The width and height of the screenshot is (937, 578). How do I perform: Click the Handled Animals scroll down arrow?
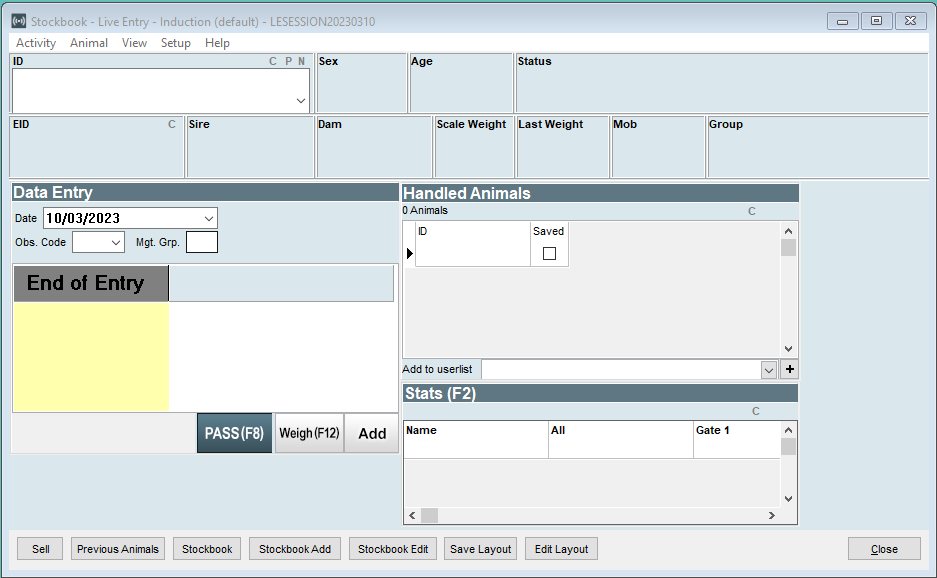[x=788, y=348]
